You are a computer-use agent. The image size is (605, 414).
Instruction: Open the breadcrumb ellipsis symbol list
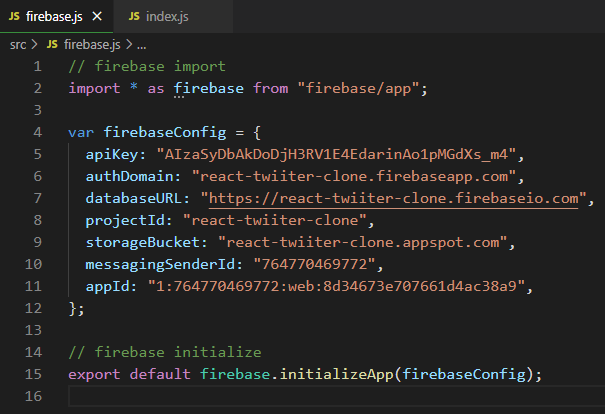click(x=142, y=46)
